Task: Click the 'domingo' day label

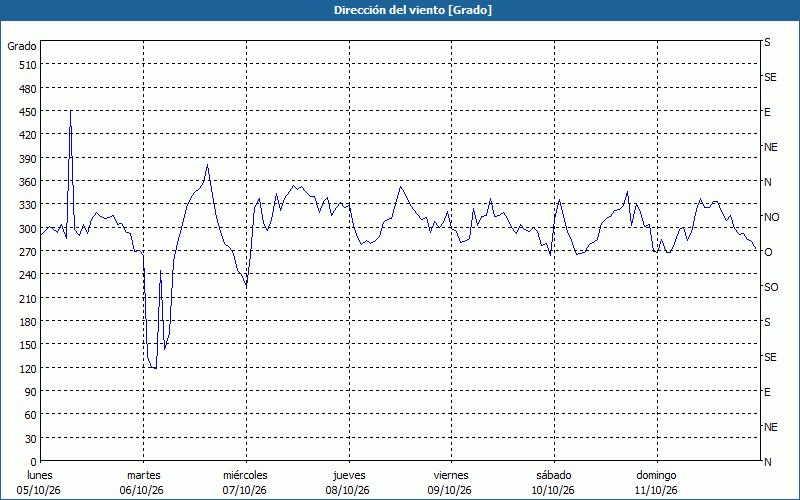Action: [656, 475]
